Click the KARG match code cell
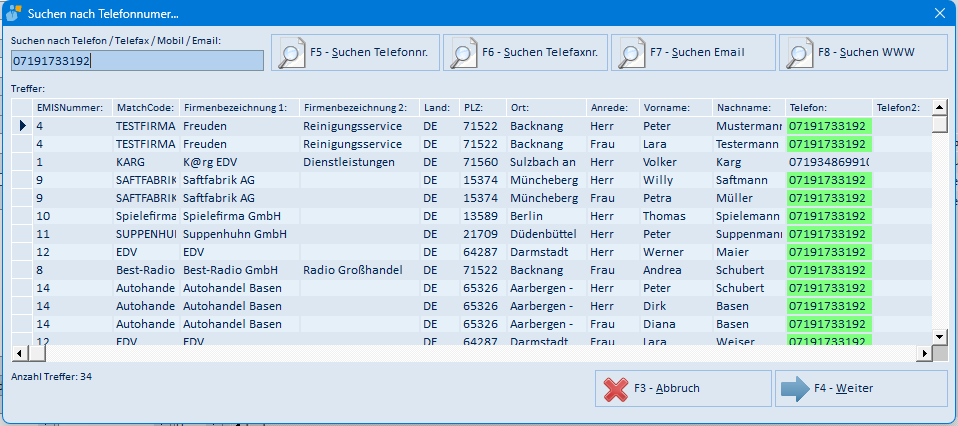This screenshot has width=958, height=426. (147, 162)
